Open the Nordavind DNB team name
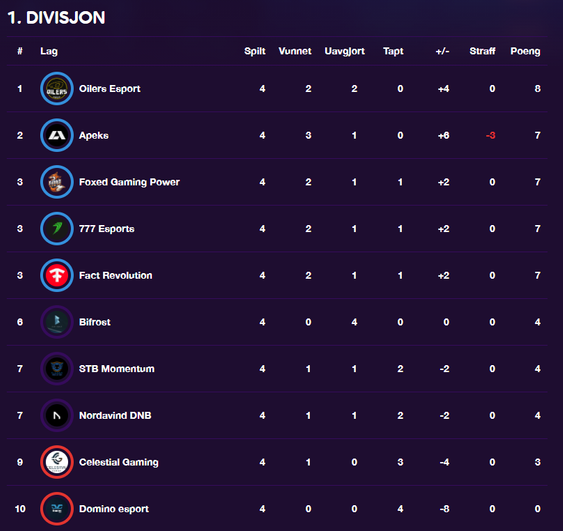The image size is (563, 531). (115, 415)
